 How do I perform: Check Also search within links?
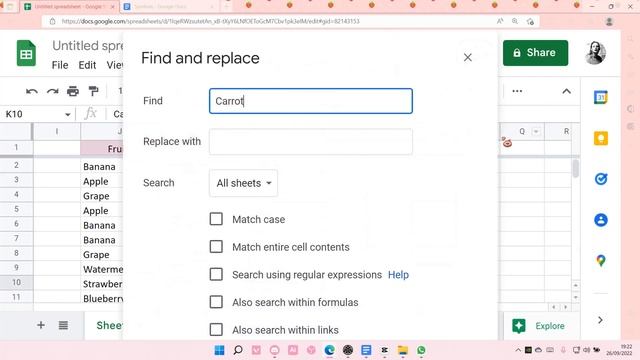[x=216, y=329]
